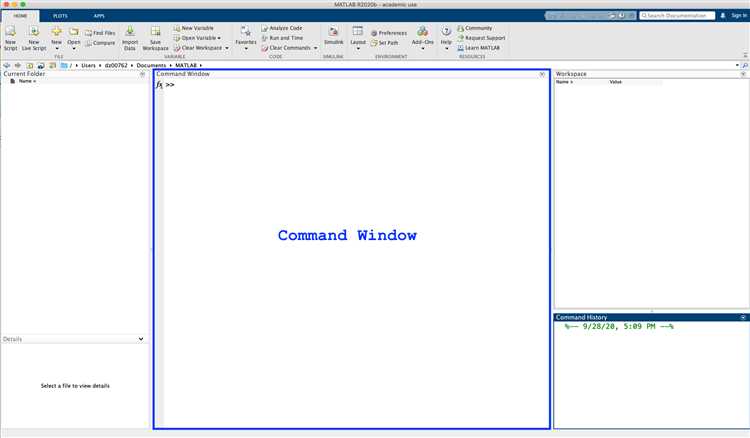
Task: Expand the New dropdown arrow
Action: pyautogui.click(x=56, y=49)
